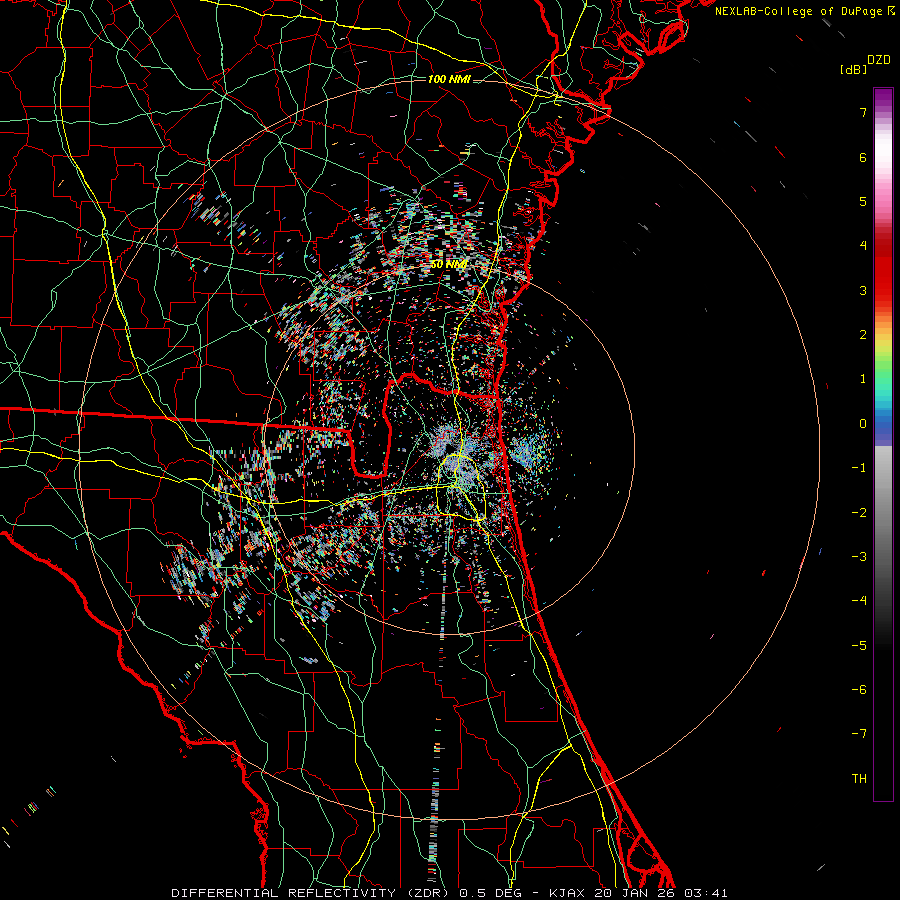
Task: Click the 5 value on the color scale
Action: coord(863,201)
